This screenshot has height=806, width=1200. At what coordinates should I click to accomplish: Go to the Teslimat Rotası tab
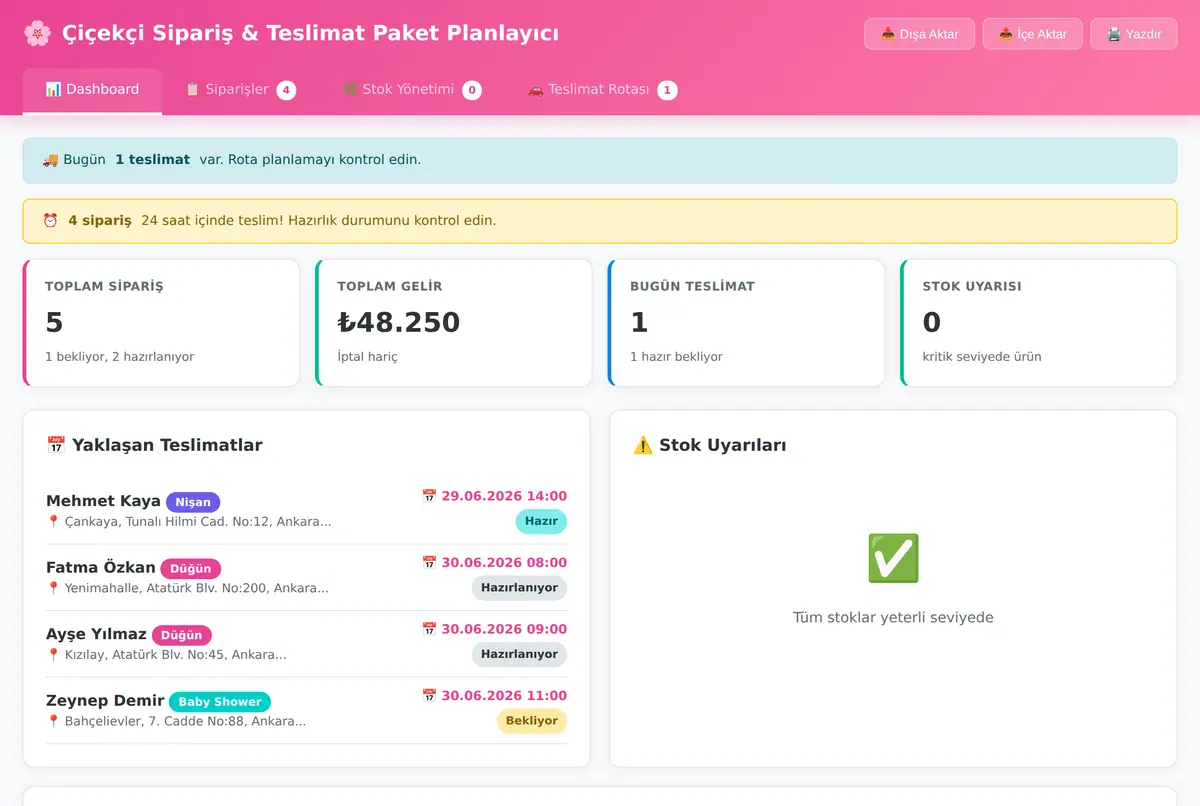(602, 90)
